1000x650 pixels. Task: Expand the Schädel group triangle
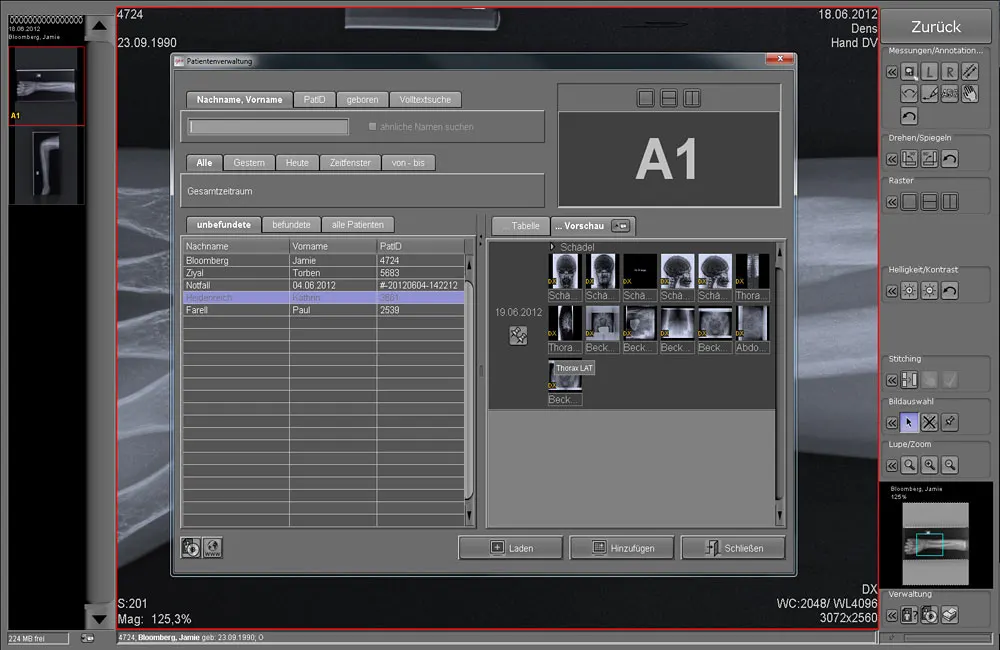point(552,246)
